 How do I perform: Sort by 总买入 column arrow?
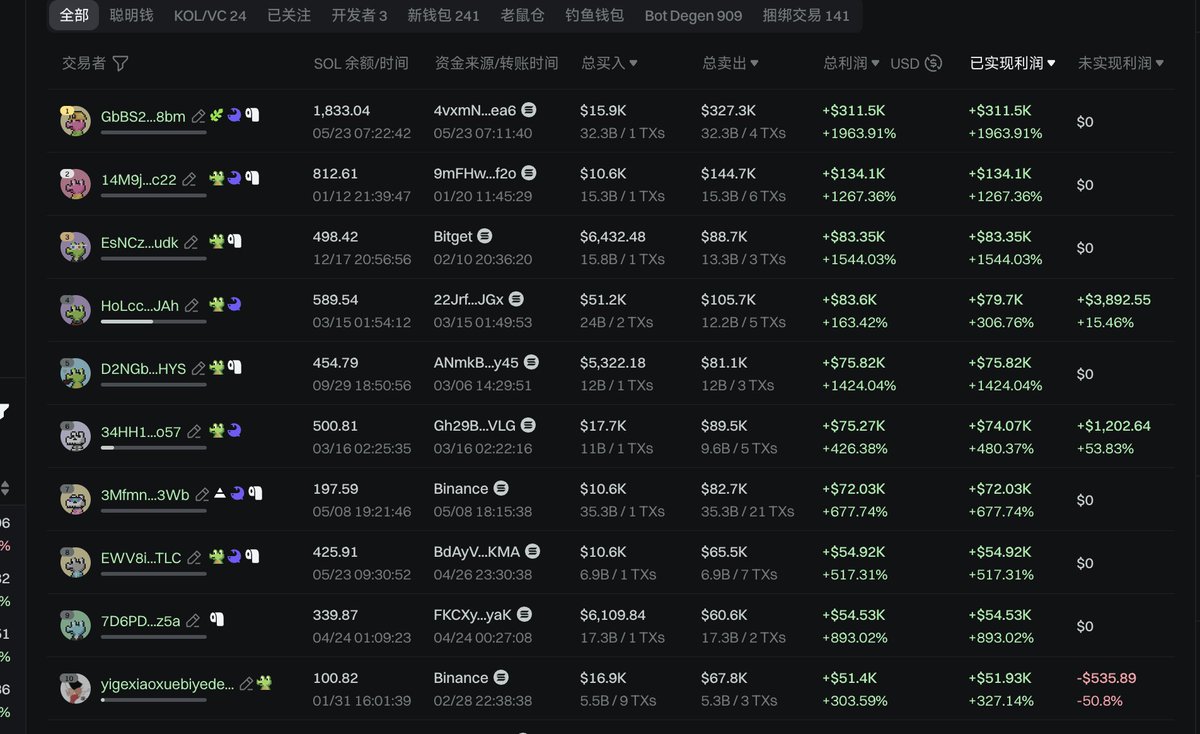coord(633,63)
